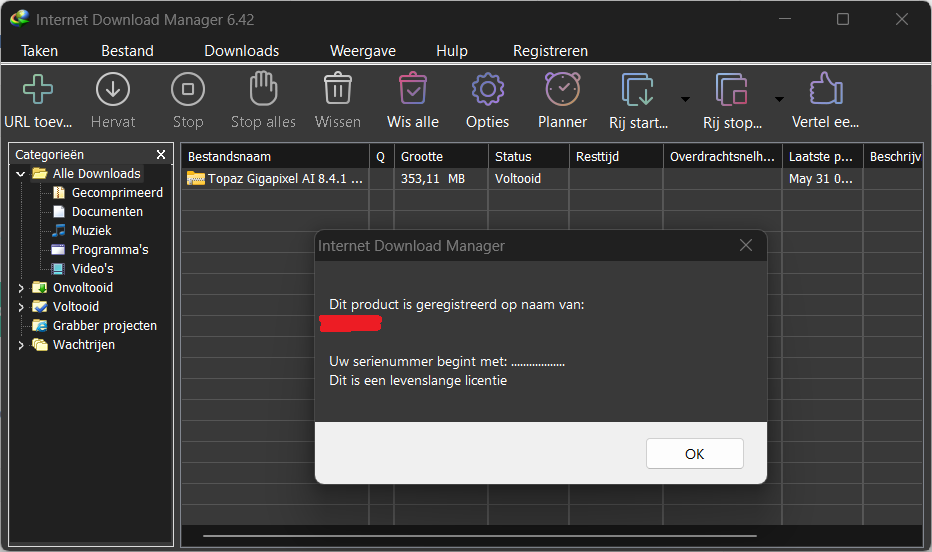Image resolution: width=932 pixels, height=552 pixels.
Task: Open Opties with the gear icon
Action: pos(488,89)
